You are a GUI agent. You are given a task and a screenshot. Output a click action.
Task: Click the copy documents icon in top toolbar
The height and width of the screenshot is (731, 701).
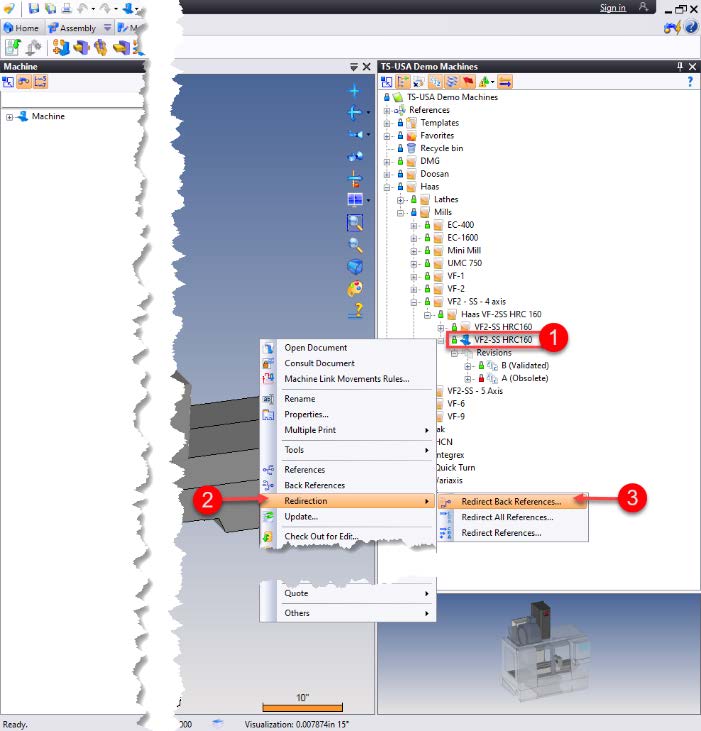(x=50, y=8)
